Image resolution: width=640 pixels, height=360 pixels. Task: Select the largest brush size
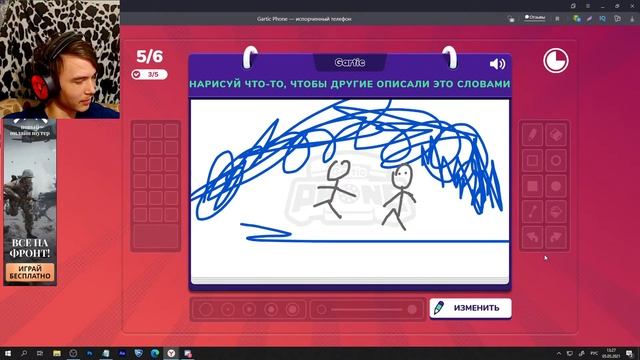coord(292,309)
